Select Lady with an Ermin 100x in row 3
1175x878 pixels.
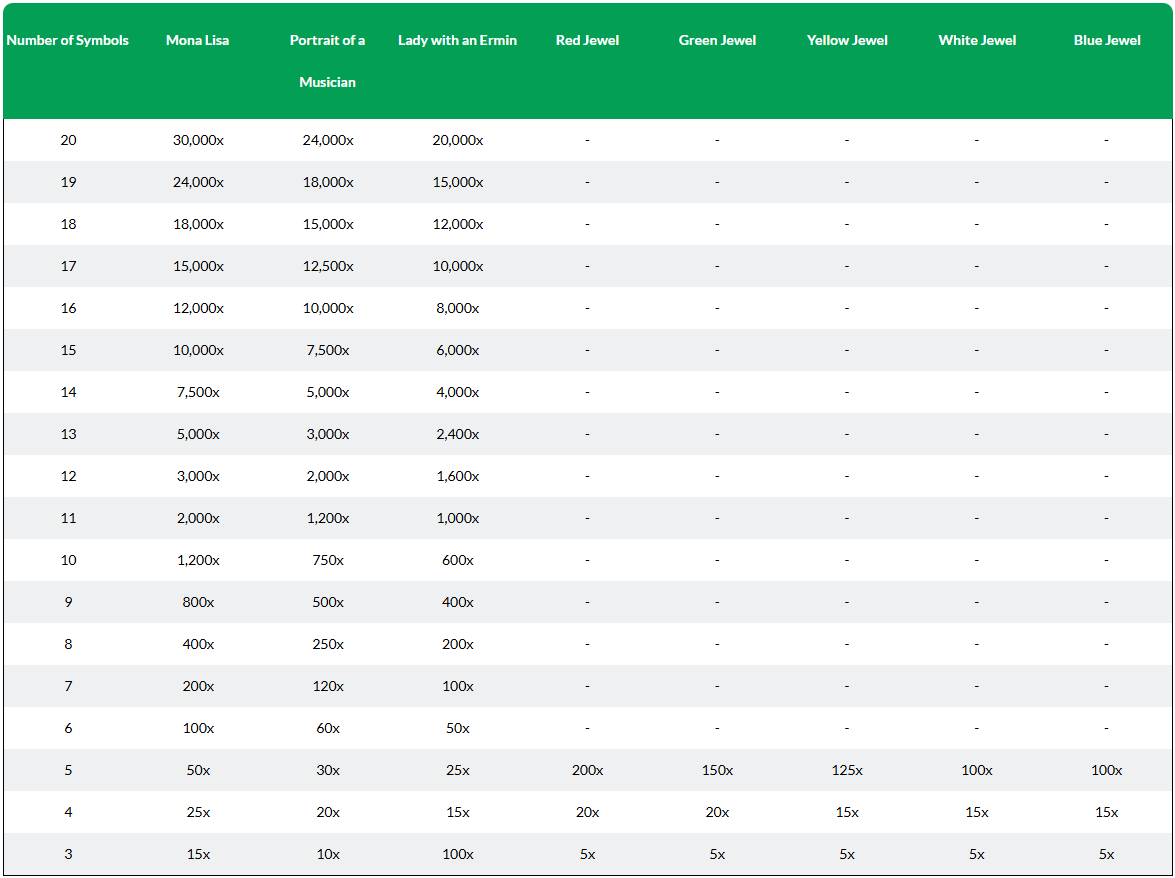(458, 853)
